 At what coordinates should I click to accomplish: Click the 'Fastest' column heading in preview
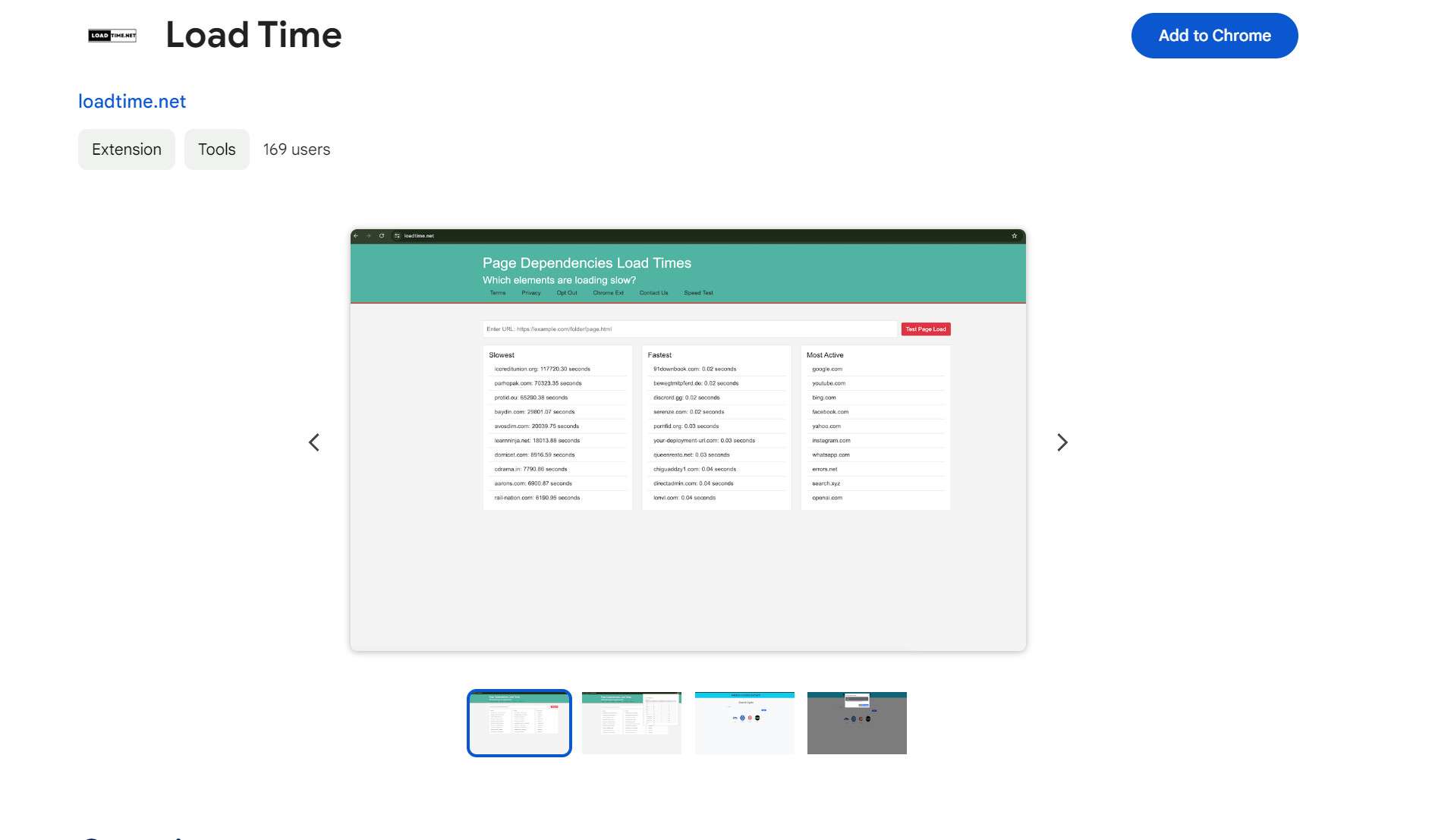pos(659,355)
